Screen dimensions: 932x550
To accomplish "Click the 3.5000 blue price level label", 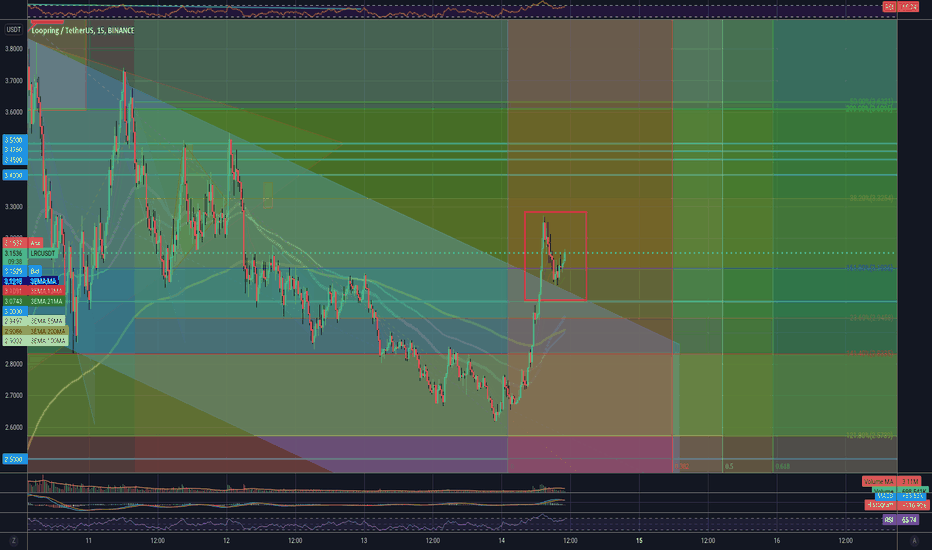I will coord(14,140).
